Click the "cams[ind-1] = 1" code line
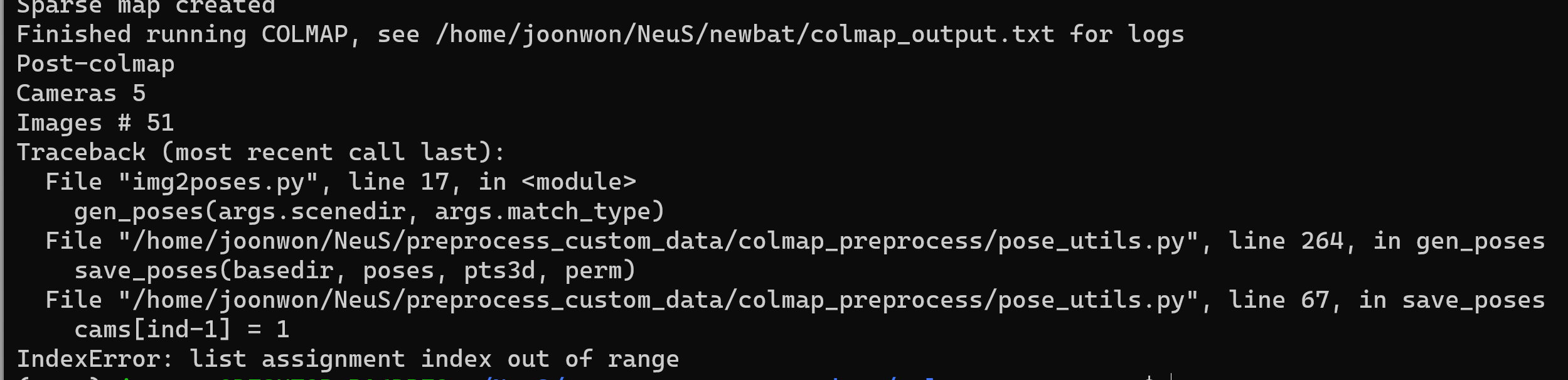Viewport: 1568px width, 380px height. (x=181, y=330)
